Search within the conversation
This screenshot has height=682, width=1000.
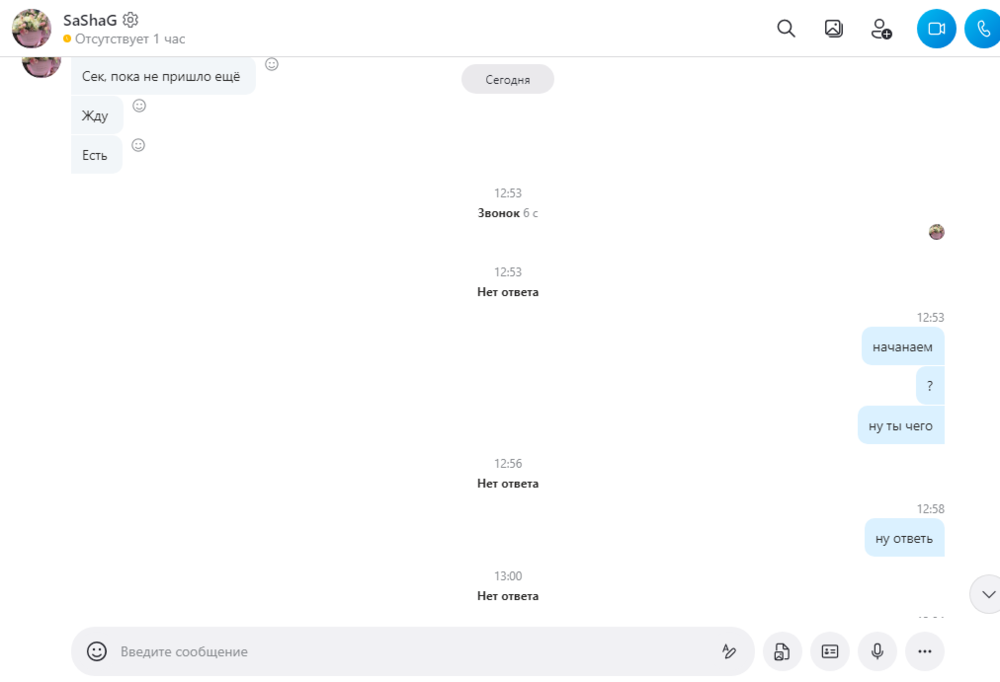(x=786, y=29)
